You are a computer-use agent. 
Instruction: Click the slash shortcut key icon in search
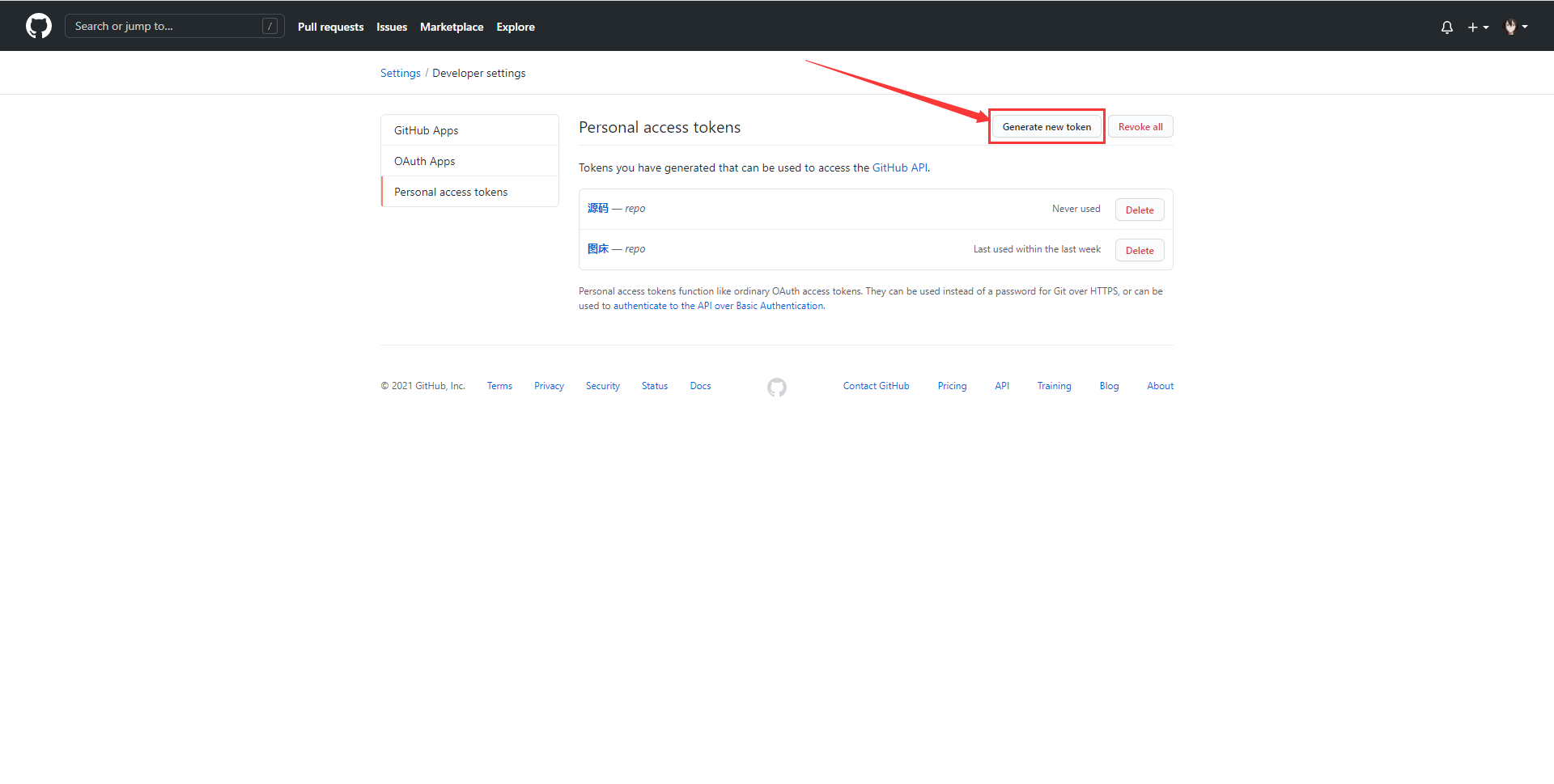point(270,26)
